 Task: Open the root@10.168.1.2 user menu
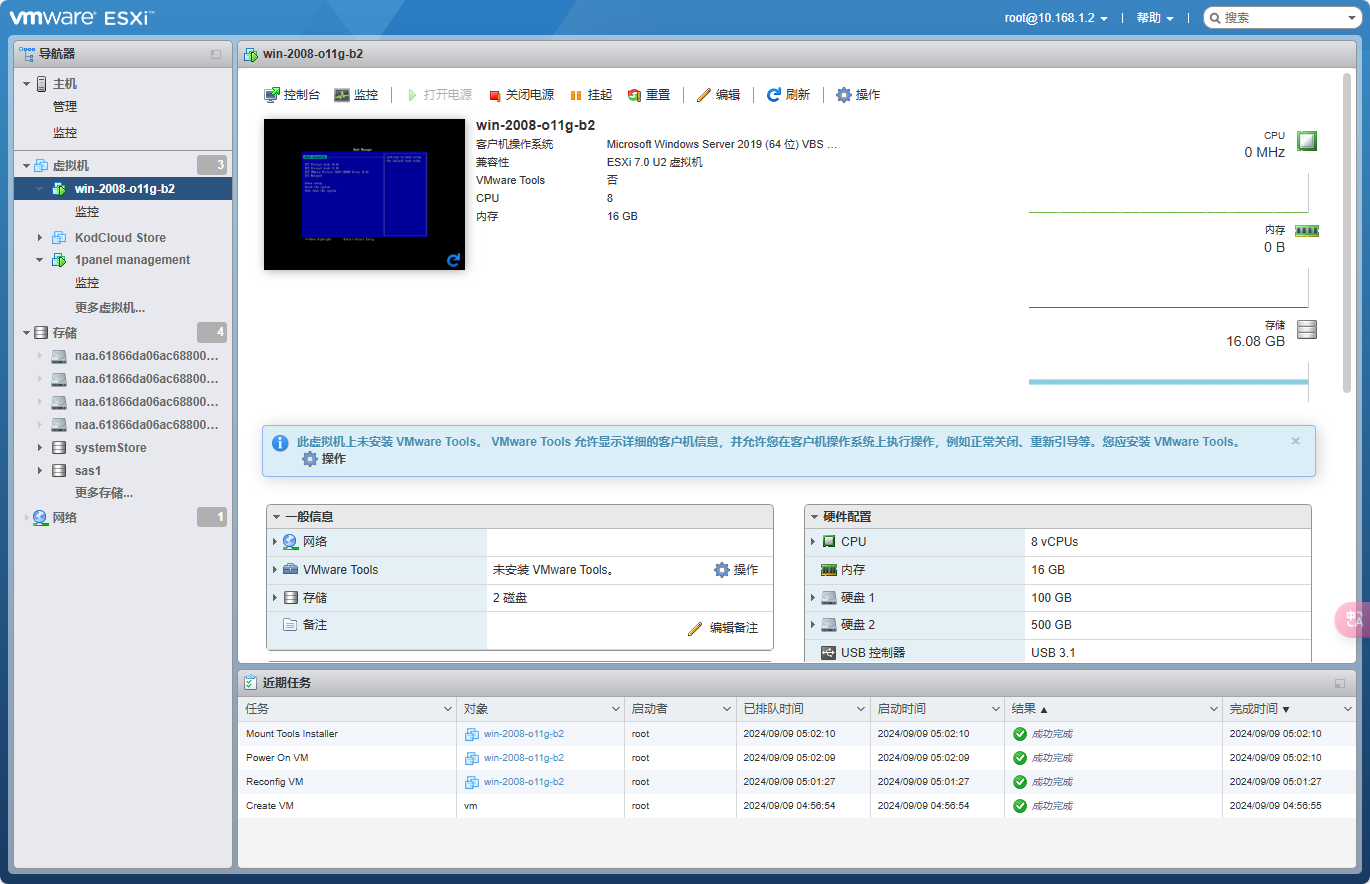tap(1056, 18)
